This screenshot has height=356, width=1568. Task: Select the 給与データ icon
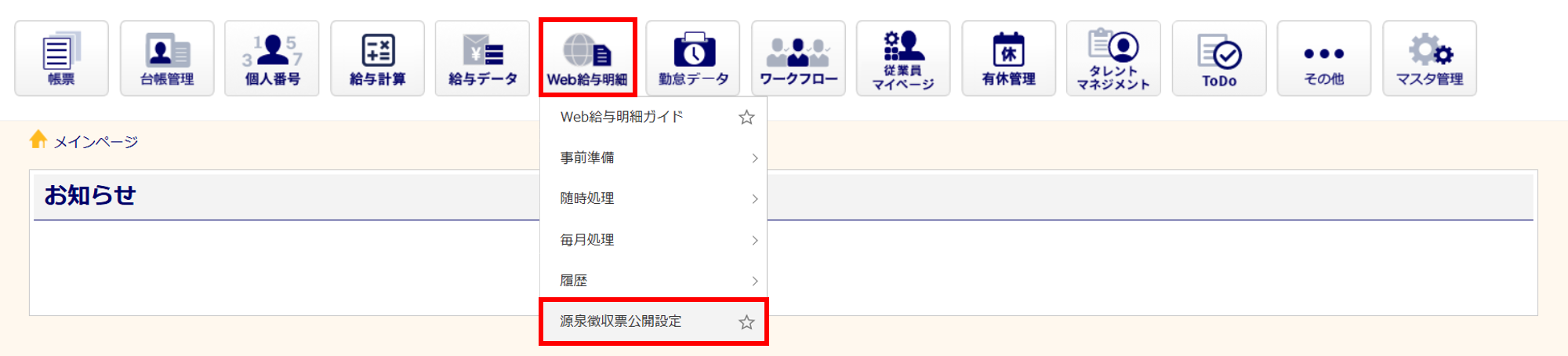click(x=482, y=59)
